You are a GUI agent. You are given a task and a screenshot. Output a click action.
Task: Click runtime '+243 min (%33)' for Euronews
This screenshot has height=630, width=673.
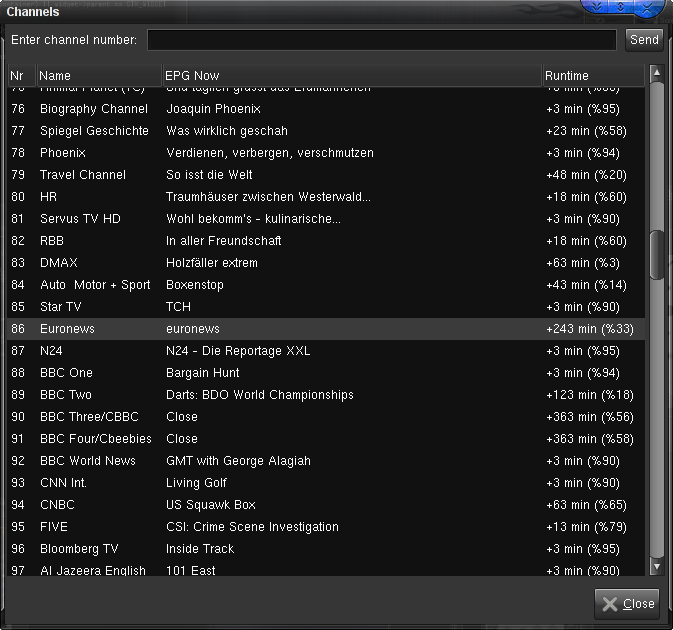[590, 329]
